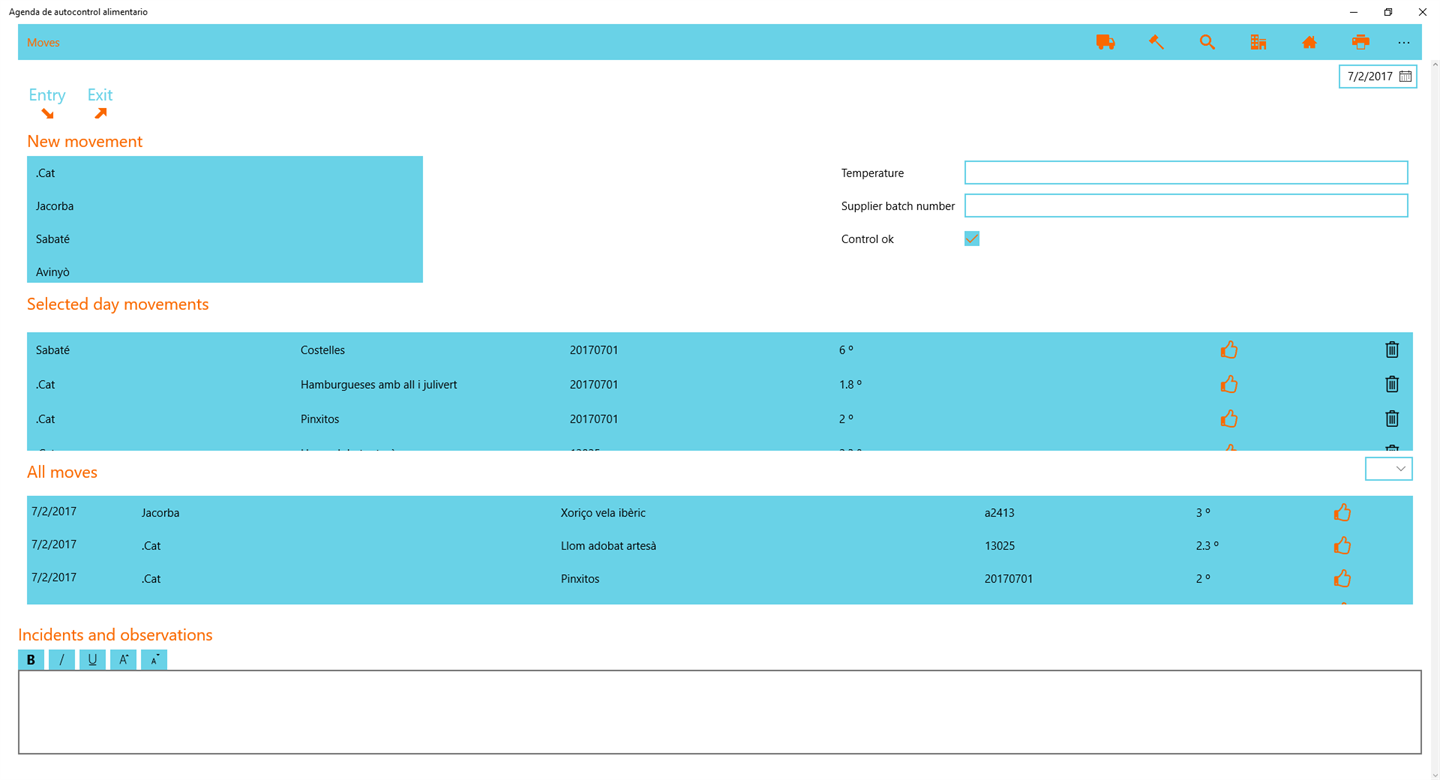
Task: Select Sabaté supplier in New movement list
Action: (225, 239)
